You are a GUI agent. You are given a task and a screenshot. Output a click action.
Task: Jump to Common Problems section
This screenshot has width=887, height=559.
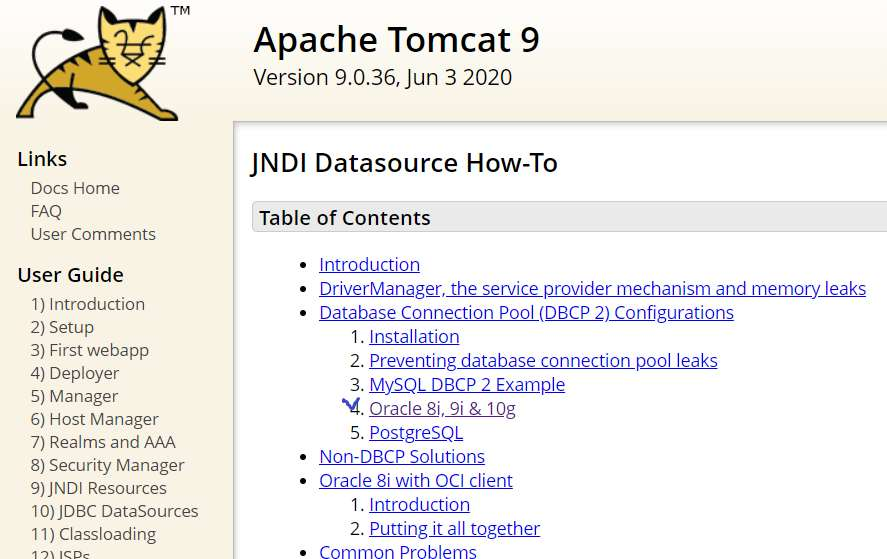(x=398, y=552)
